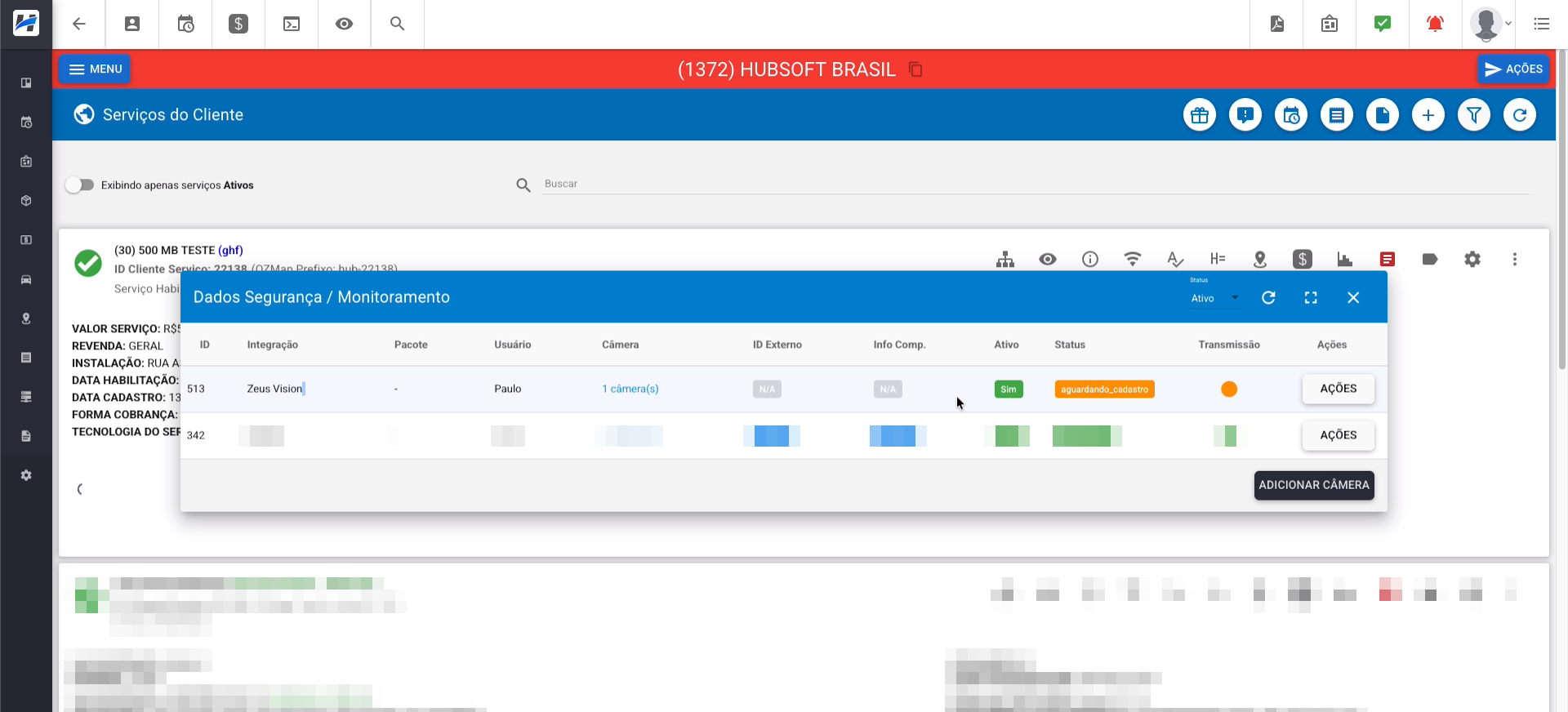Refresh the Dados Segurança / Monitoramento dialog
The width and height of the screenshot is (1568, 712).
pos(1268,298)
